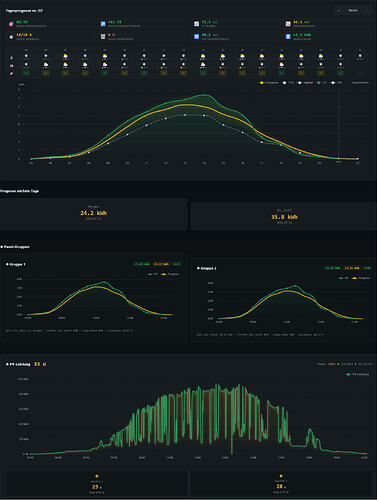Click the previous-day arrow left of 'Heute'

point(339,11)
